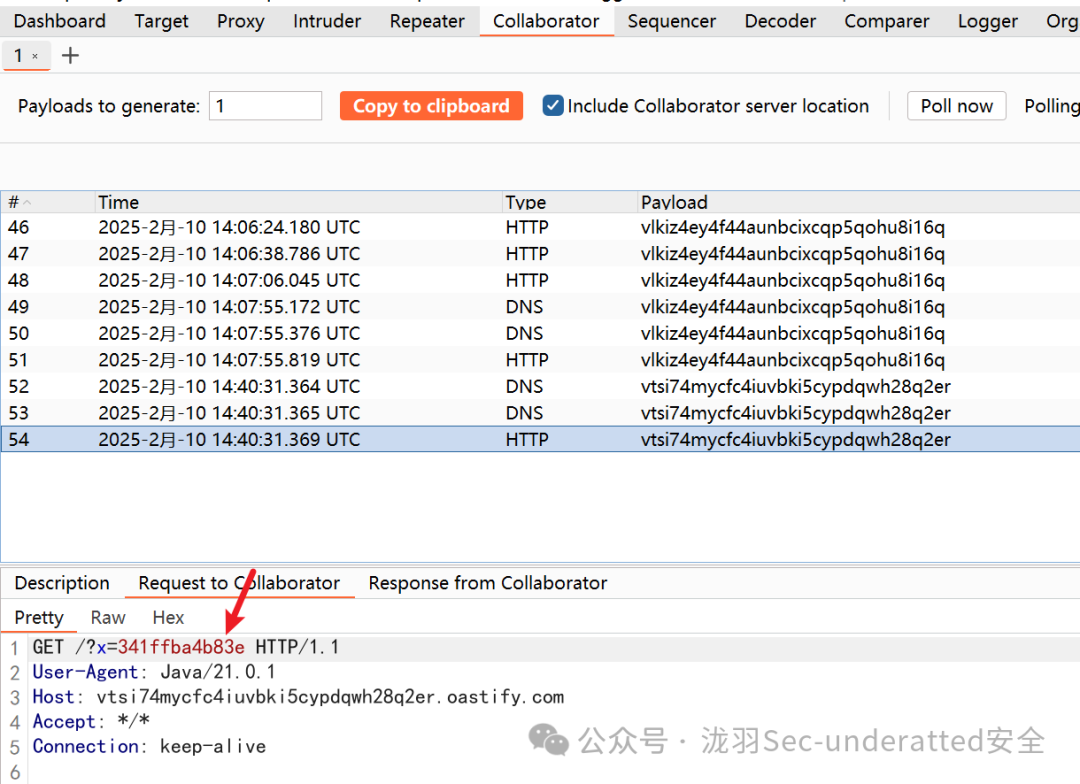Click the Poll now button

(x=956, y=106)
